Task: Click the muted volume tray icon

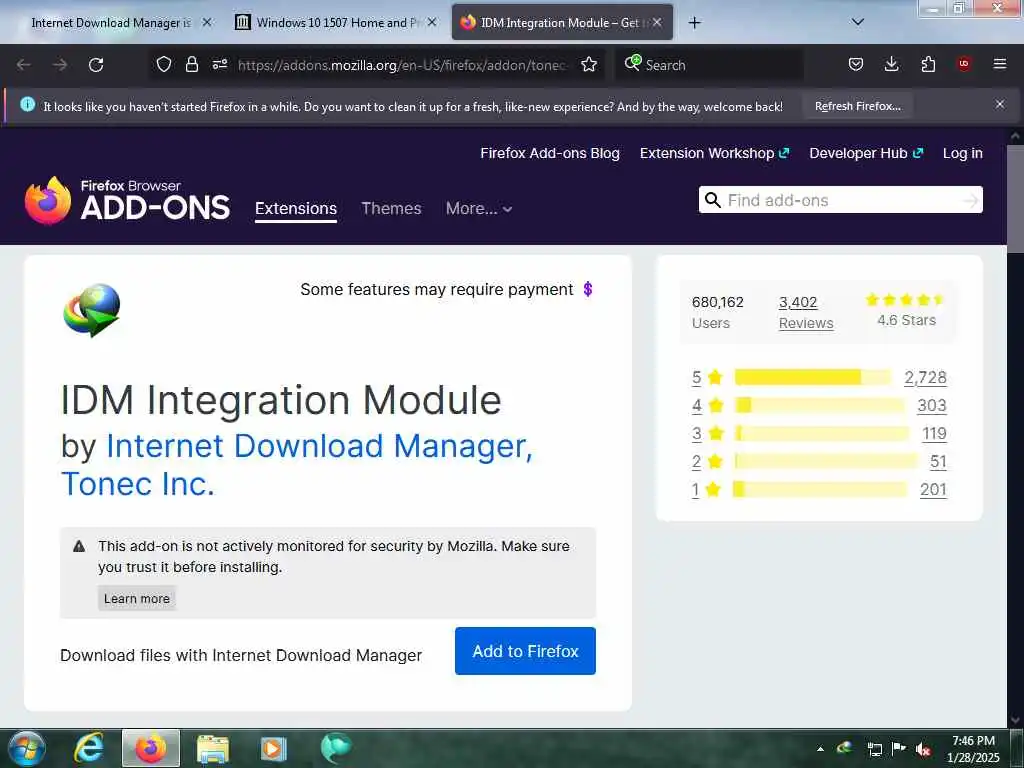Action: pos(922,749)
